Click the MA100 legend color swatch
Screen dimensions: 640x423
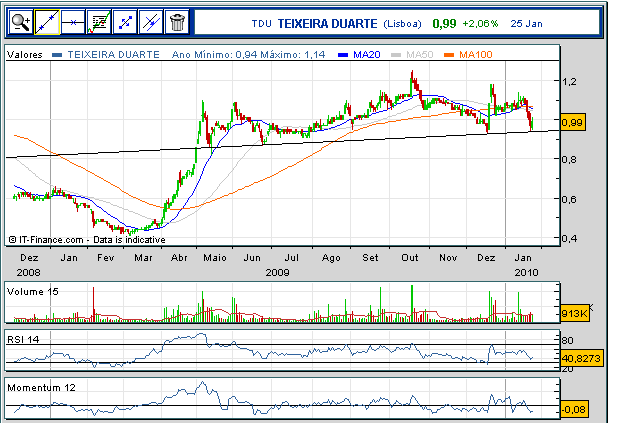pos(449,55)
